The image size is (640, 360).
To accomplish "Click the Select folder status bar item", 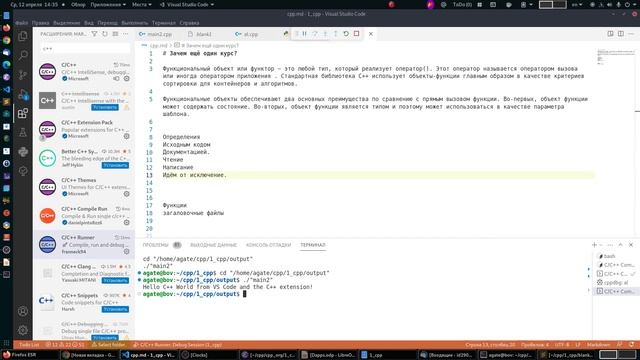I will tap(109, 344).
